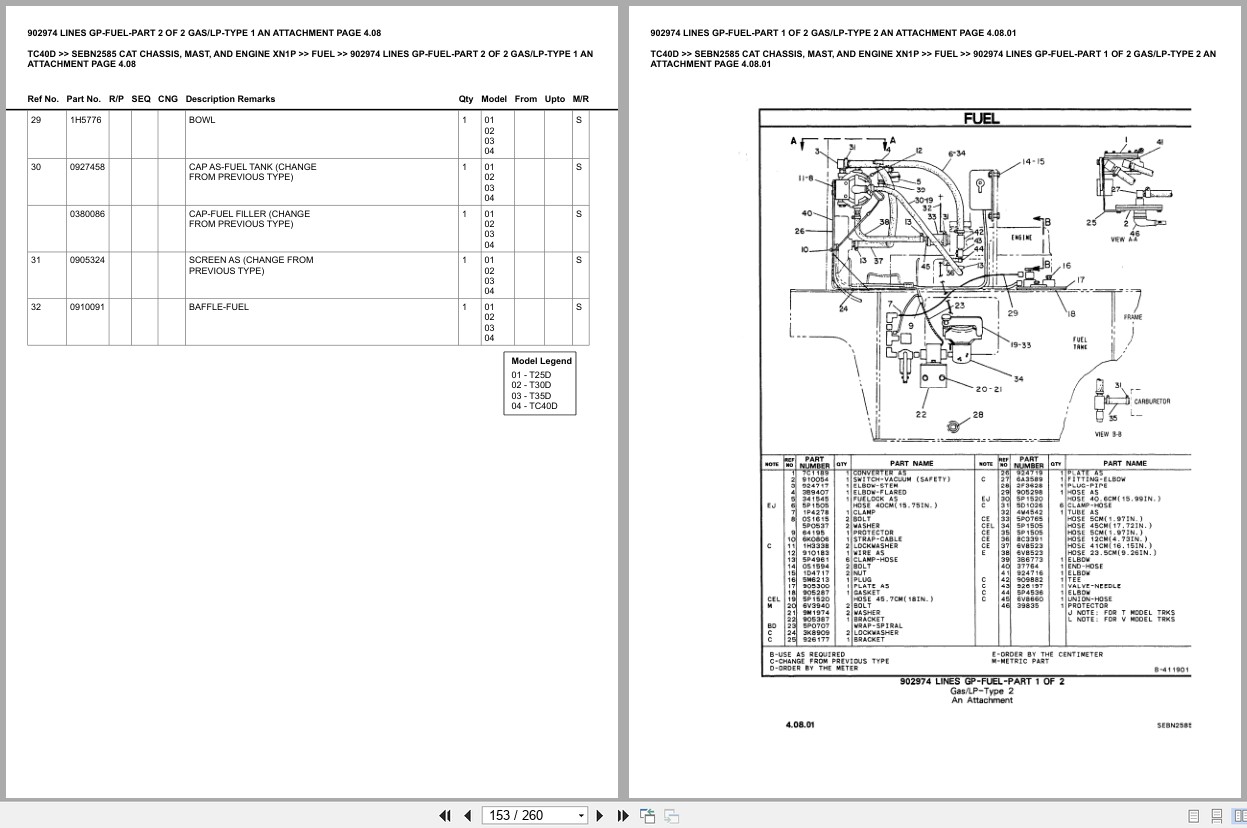Click the M/R column header
Screen dimensions: 1247x828
pyautogui.click(x=581, y=99)
